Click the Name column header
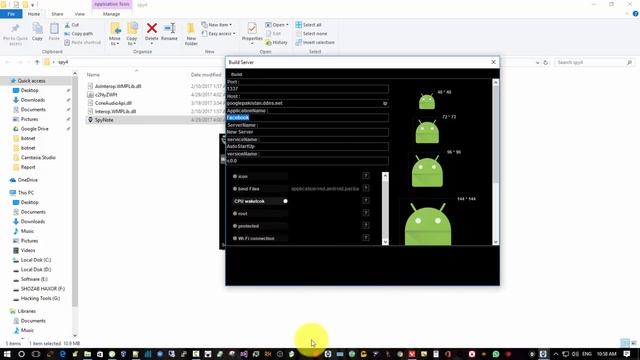Image resolution: width=640 pixels, height=360 pixels. coord(93,75)
